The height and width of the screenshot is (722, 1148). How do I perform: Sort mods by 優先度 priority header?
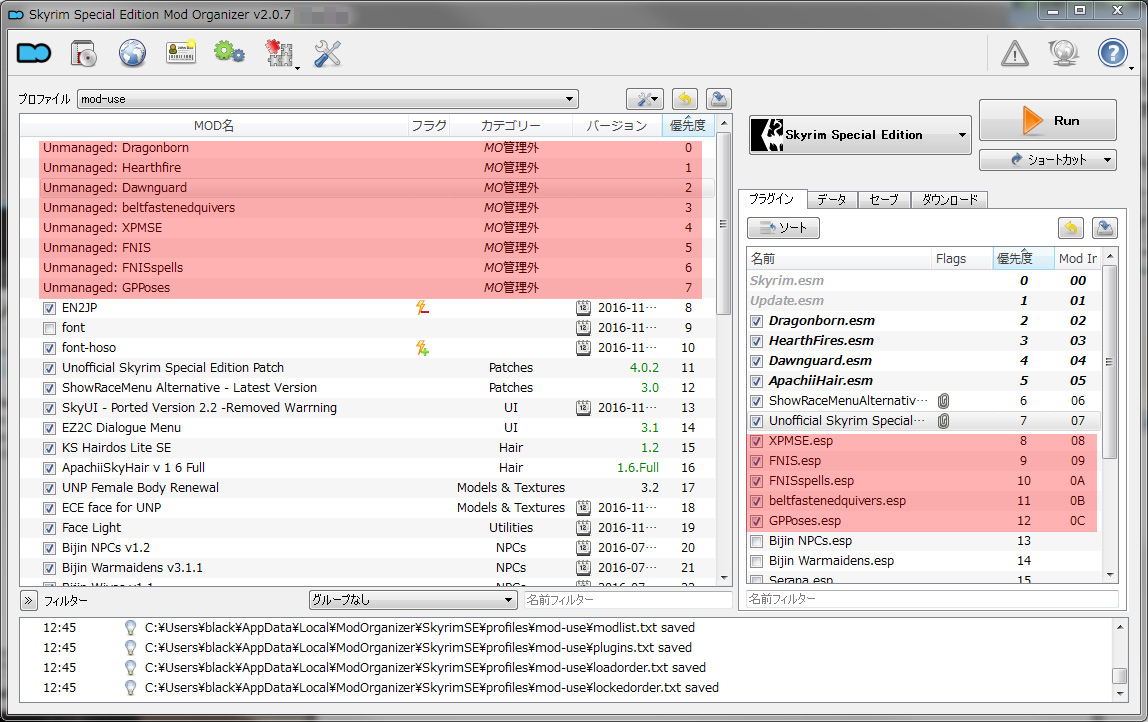pyautogui.click(x=687, y=126)
